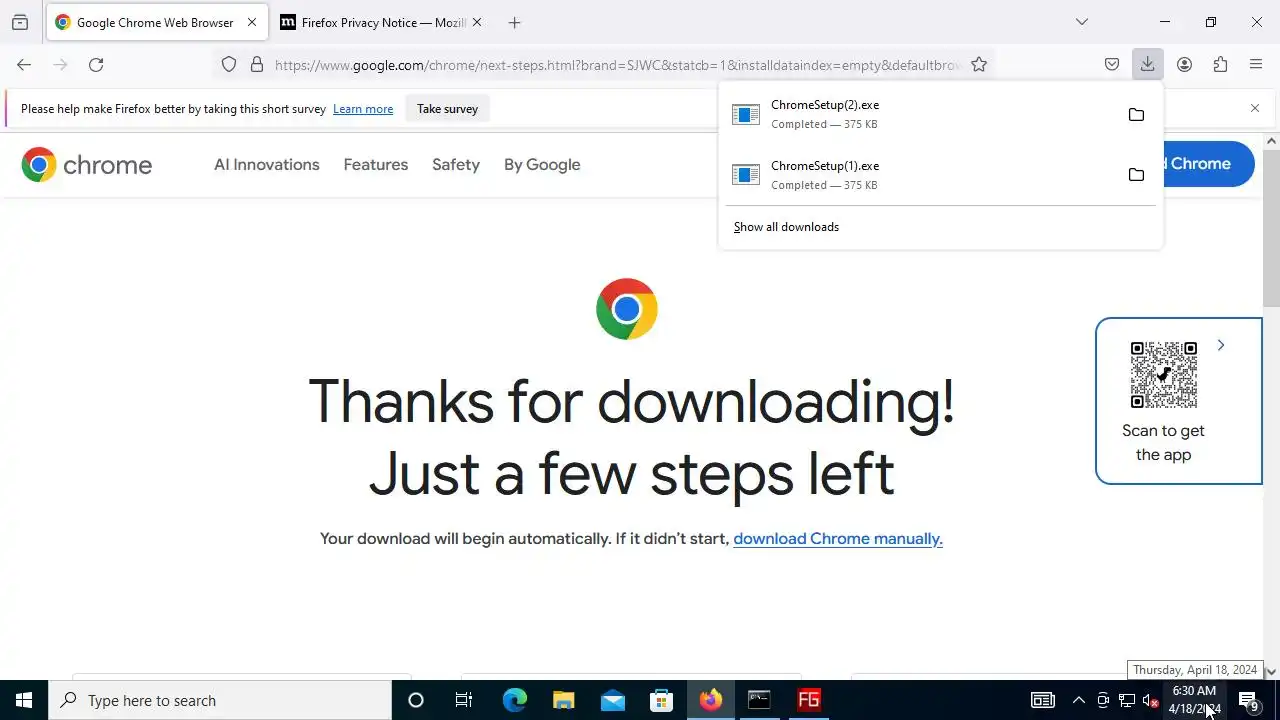Screen dimensions: 1280x720
Task: Open Safety menu item
Action: tap(456, 165)
